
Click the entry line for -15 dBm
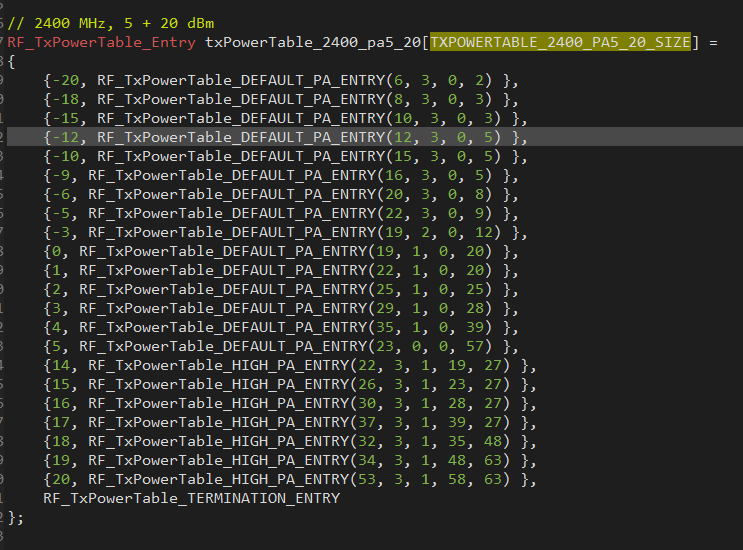(285, 118)
